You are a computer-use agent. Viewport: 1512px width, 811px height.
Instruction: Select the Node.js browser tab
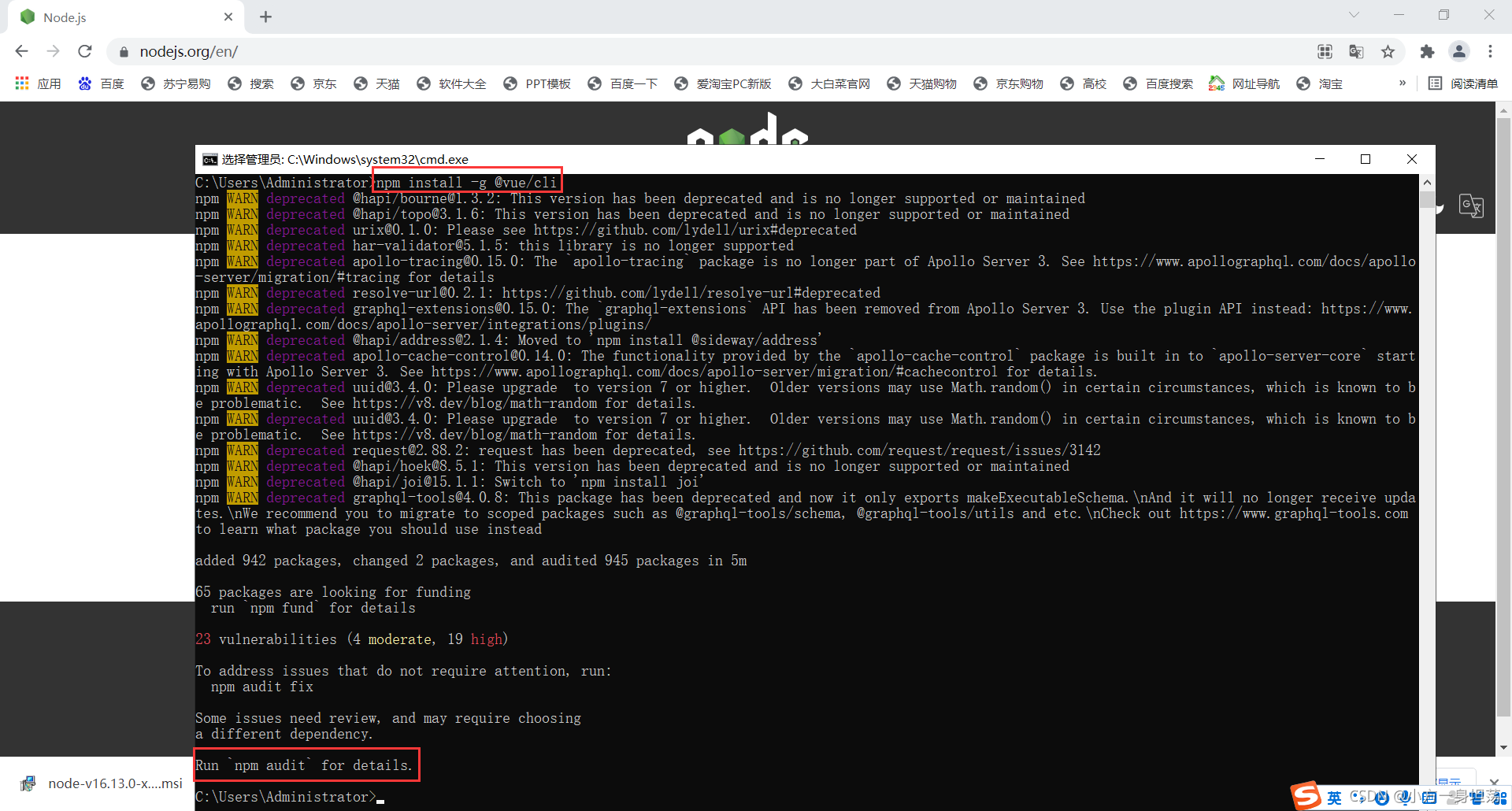pos(126,17)
